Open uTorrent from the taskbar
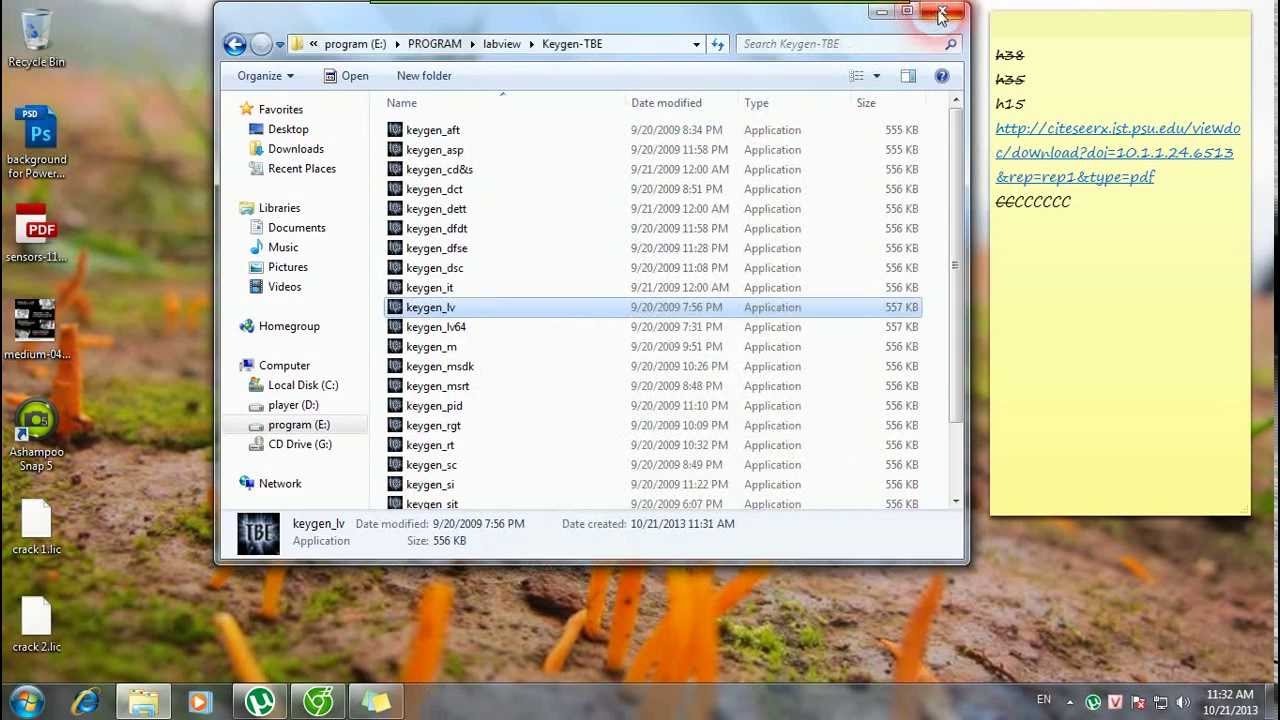1280x720 pixels. point(260,702)
